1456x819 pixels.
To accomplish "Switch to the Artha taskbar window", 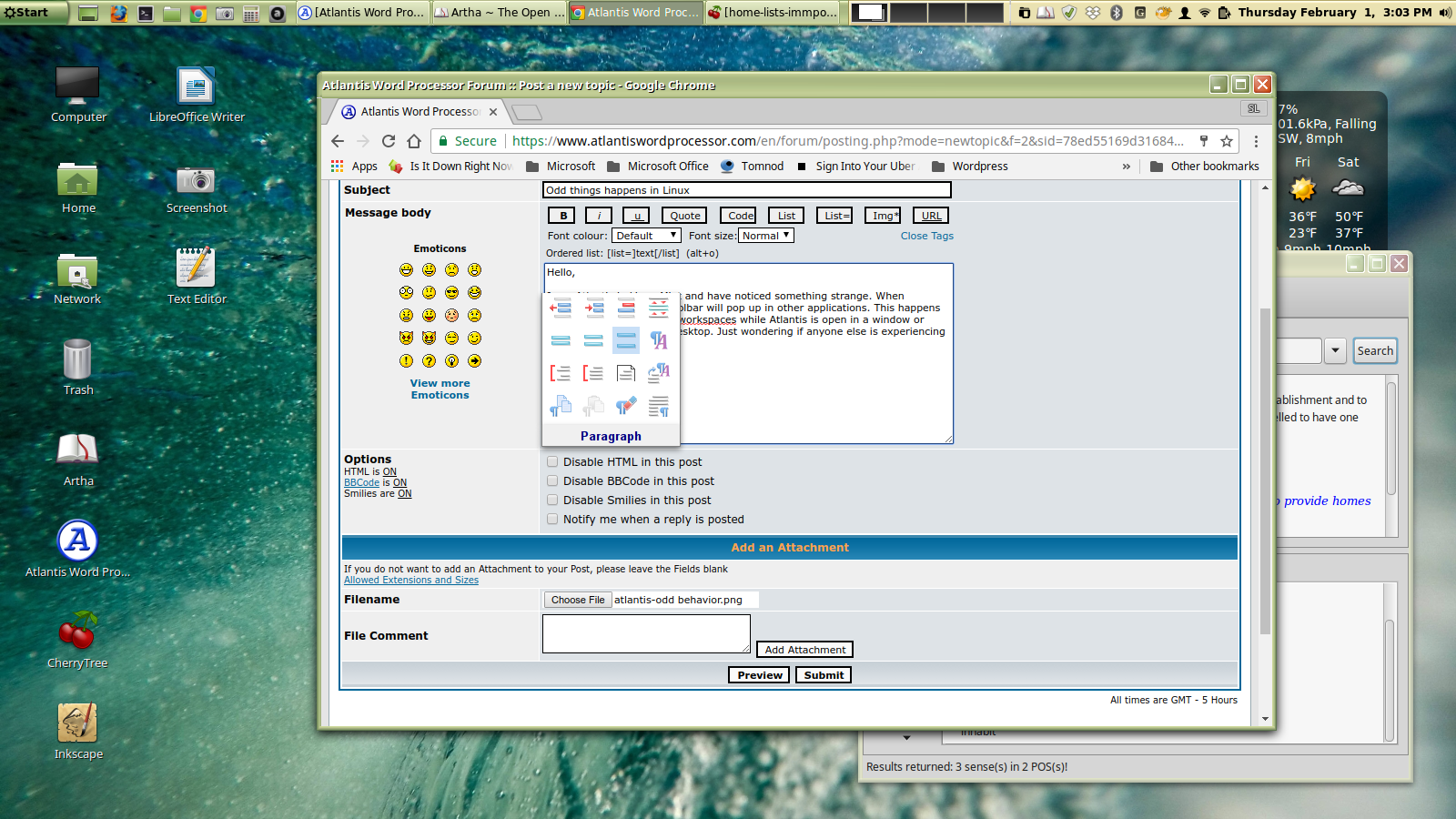I will tap(500, 13).
